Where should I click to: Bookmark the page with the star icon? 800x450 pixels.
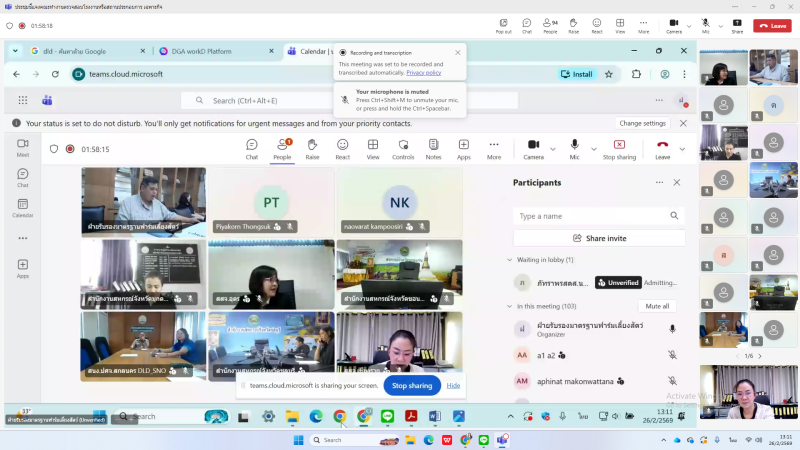point(609,74)
